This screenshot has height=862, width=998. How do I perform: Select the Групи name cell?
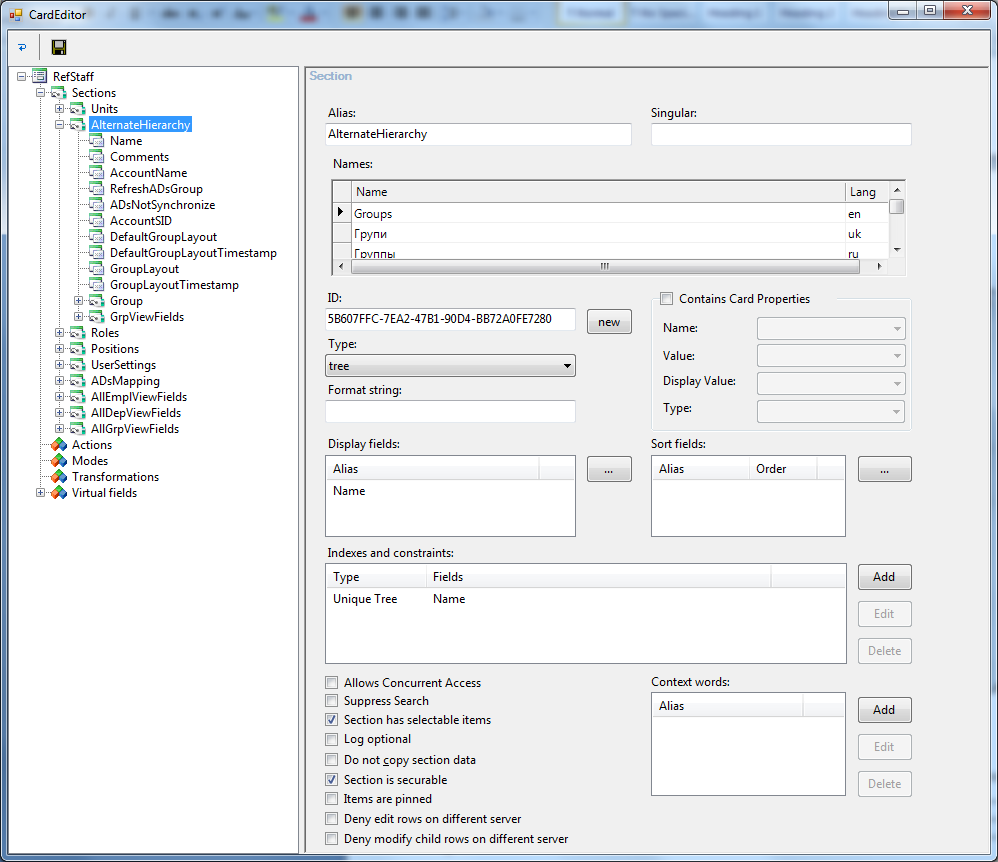pos(598,234)
